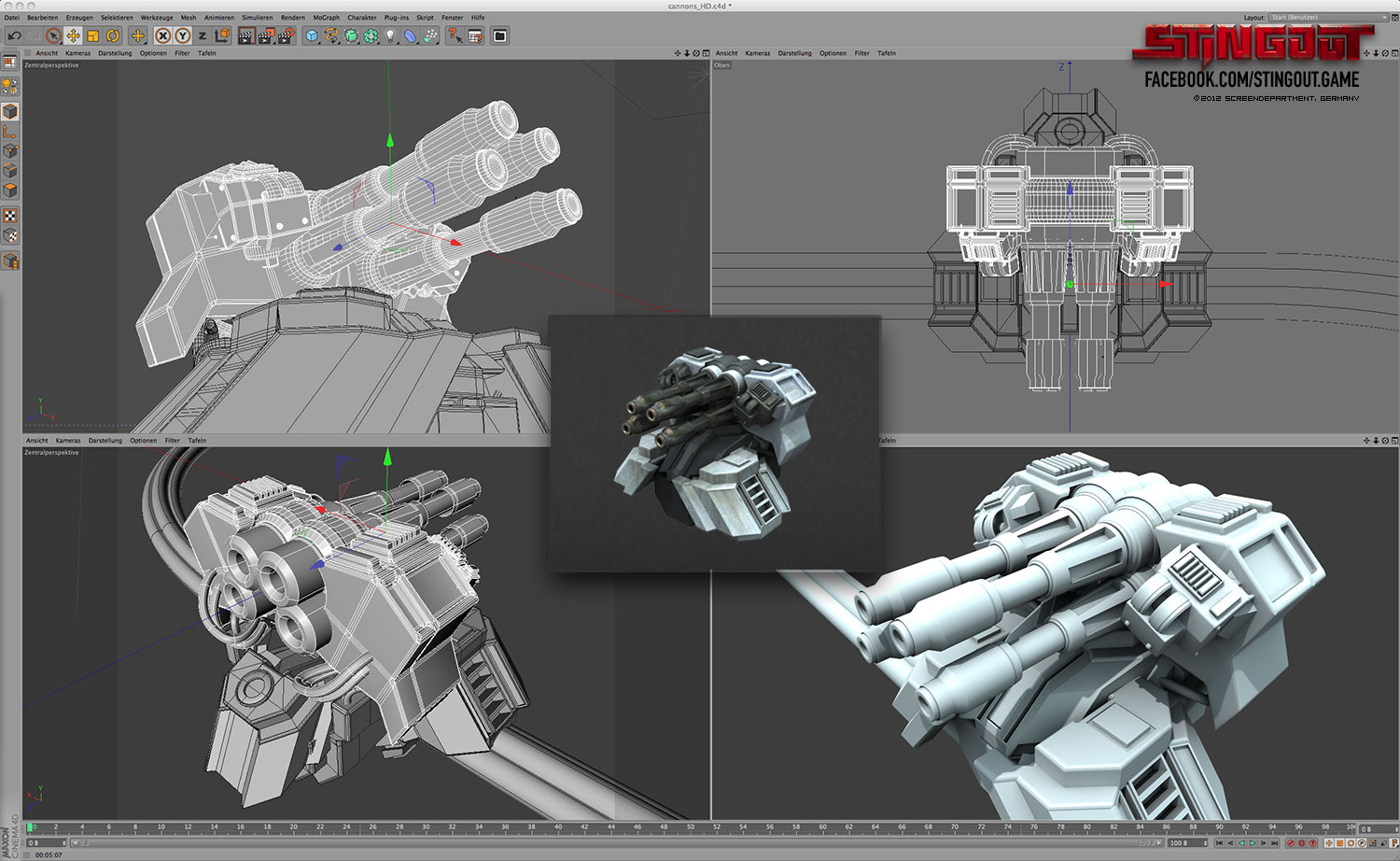Enable texture mode checkerboard icon
Image resolution: width=1400 pixels, height=861 pixels.
click(x=10, y=216)
